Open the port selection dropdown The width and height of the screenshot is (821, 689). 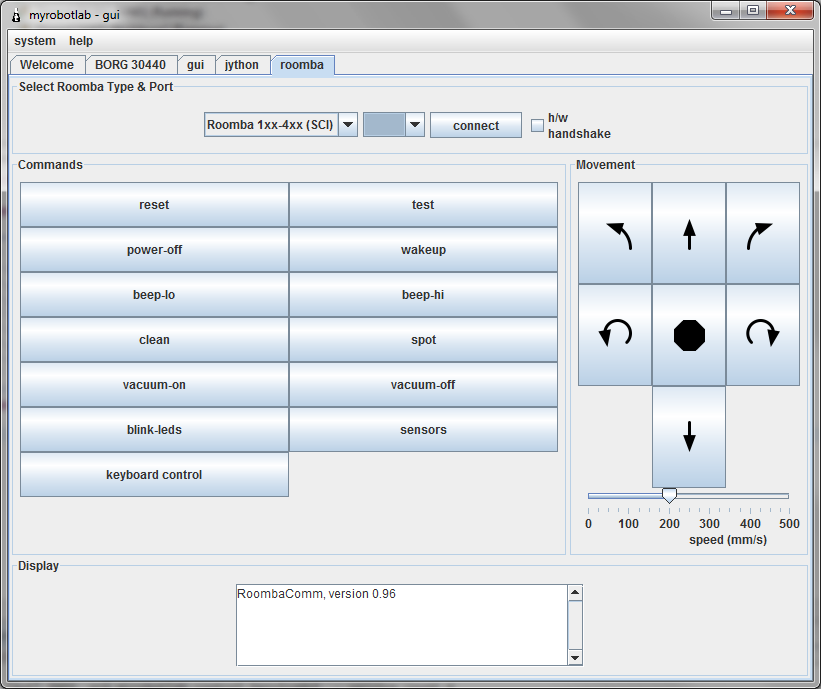pyautogui.click(x=415, y=125)
